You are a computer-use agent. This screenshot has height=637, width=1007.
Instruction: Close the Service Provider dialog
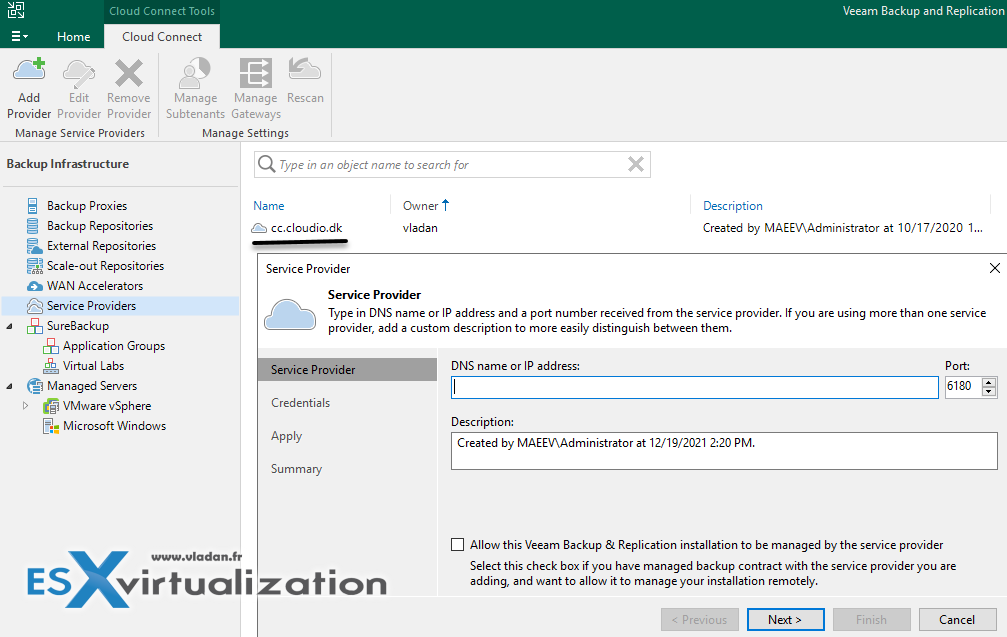(994, 268)
